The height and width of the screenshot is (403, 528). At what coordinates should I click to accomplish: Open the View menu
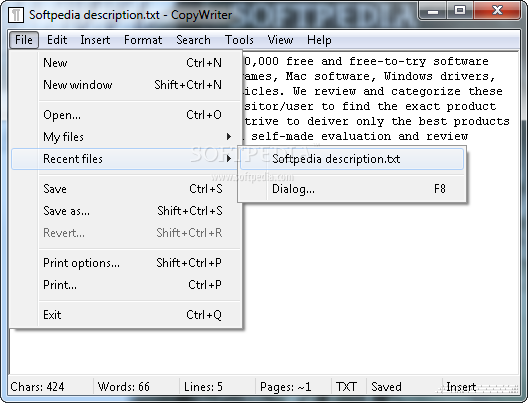(280, 40)
